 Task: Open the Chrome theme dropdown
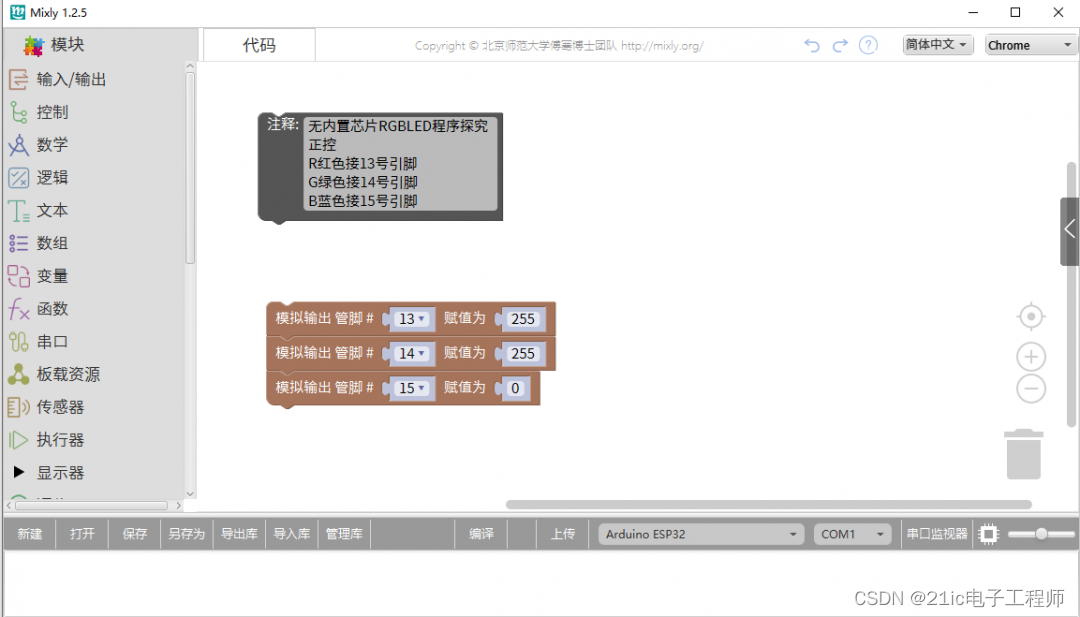(x=1030, y=45)
